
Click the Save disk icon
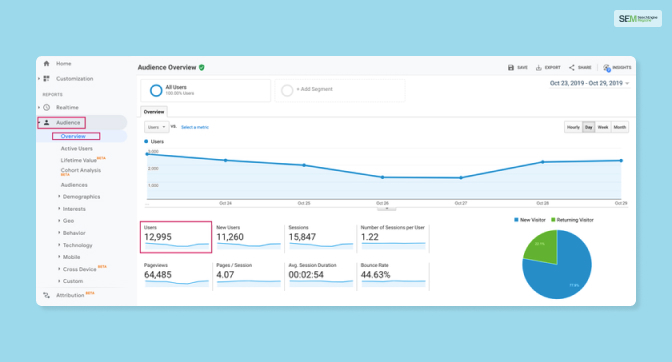[511, 68]
